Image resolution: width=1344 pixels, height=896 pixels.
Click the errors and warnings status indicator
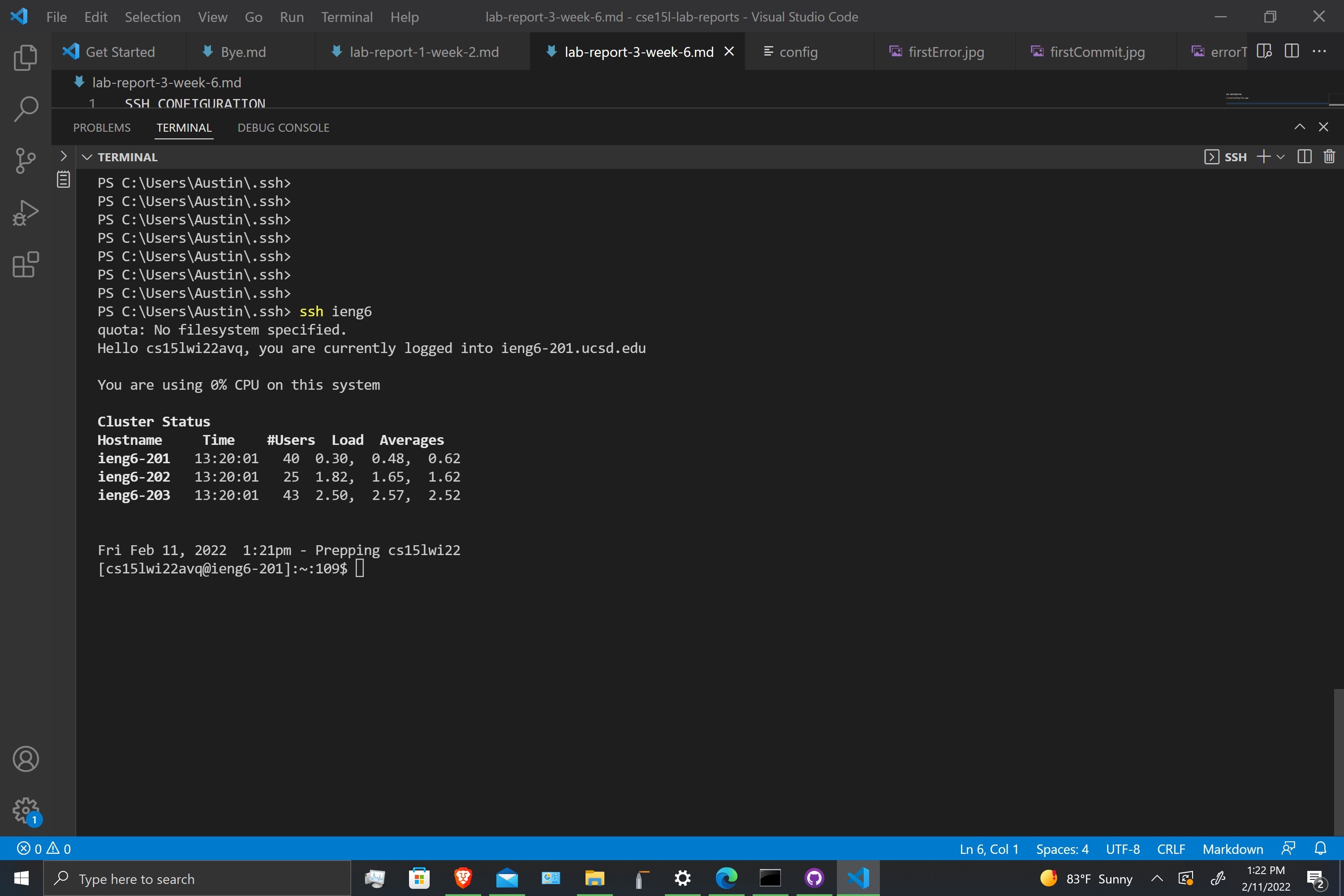44,849
